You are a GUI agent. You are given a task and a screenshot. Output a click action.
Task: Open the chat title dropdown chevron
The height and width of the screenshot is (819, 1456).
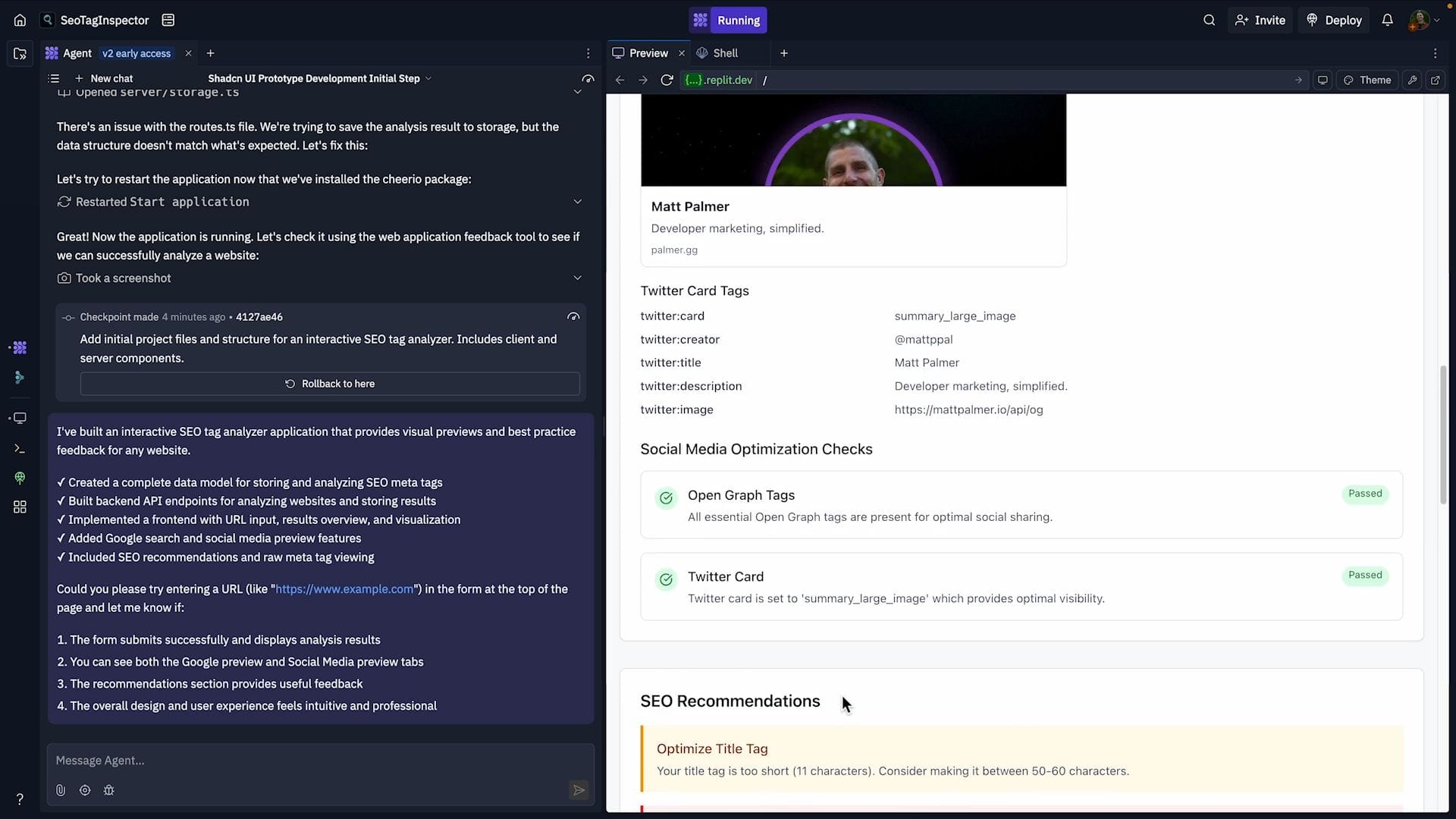tap(428, 78)
